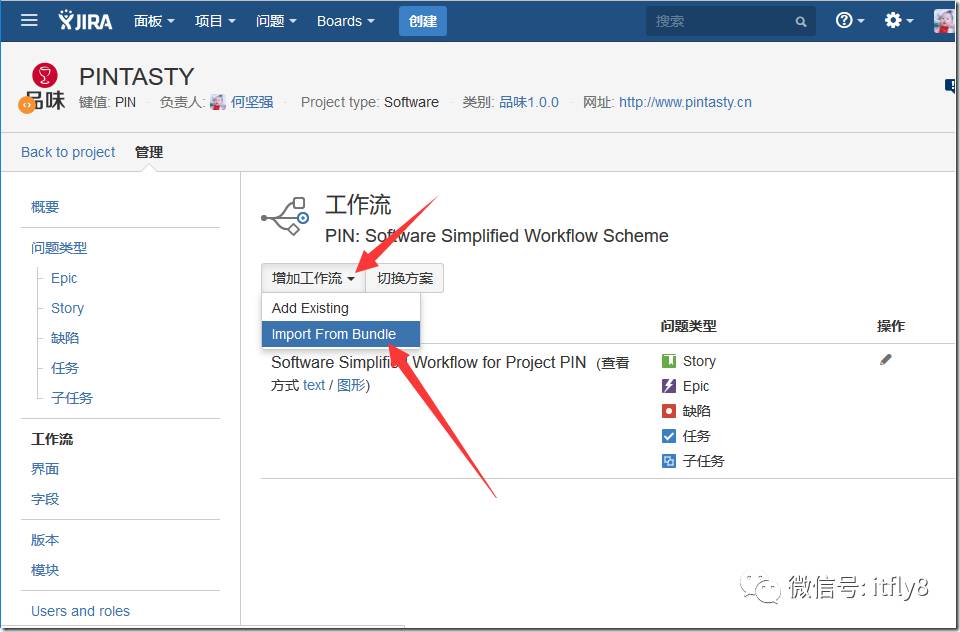Click the red 缺陷 issue type icon

669,411
